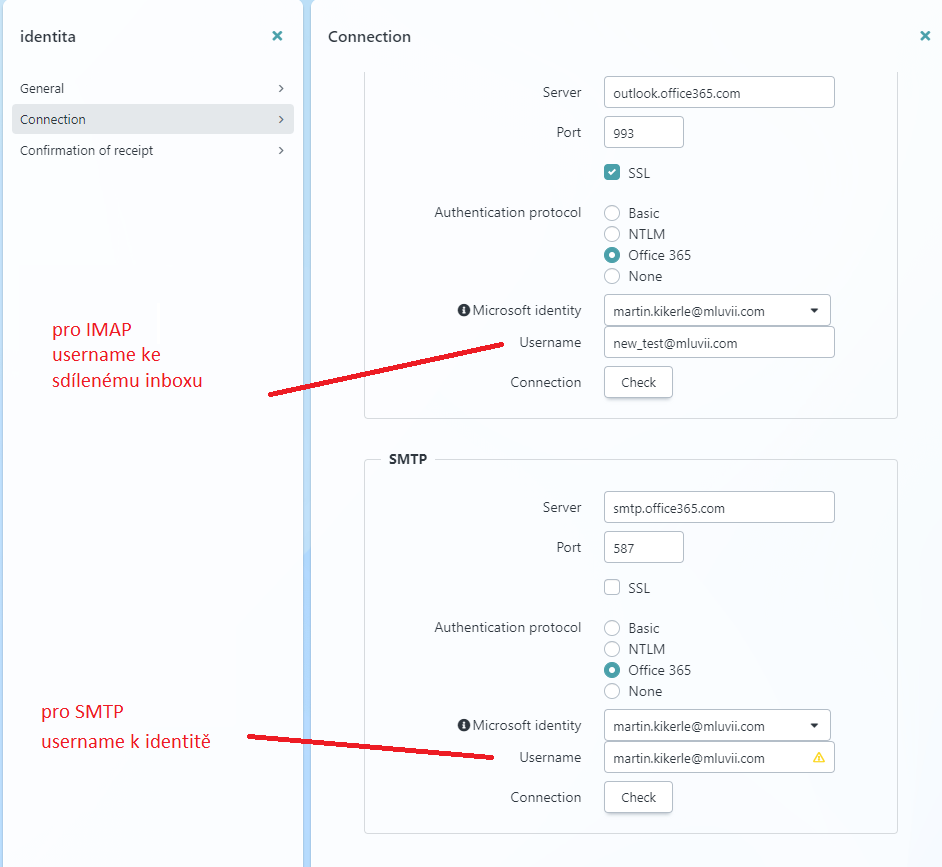Click the IMAP Port field showing 993
The image size is (942, 867).
tap(643, 132)
